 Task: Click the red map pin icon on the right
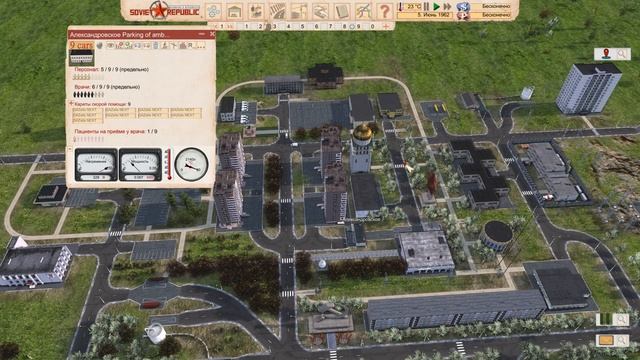(606, 54)
